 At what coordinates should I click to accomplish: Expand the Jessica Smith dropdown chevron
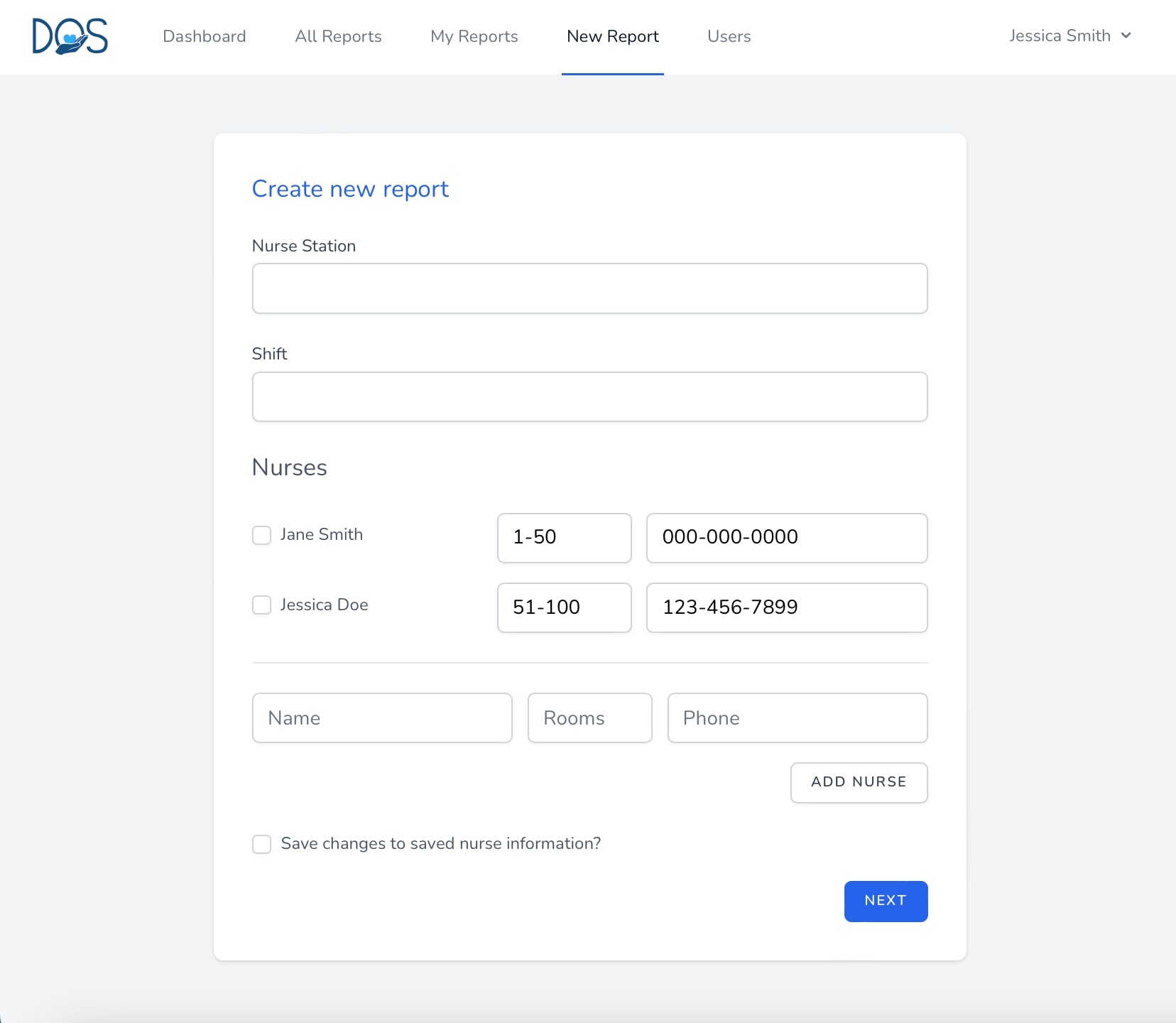[1126, 36]
